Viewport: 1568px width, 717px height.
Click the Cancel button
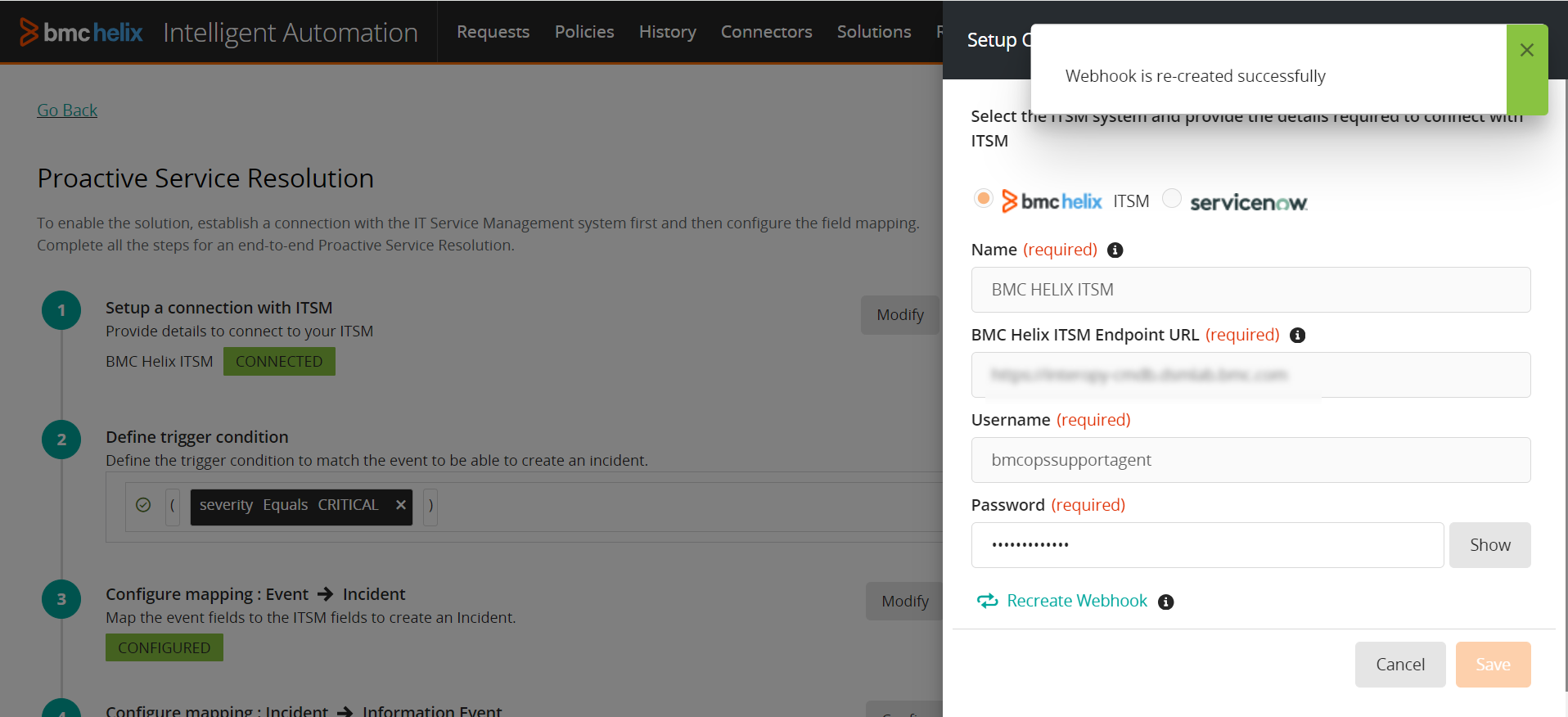point(1400,665)
